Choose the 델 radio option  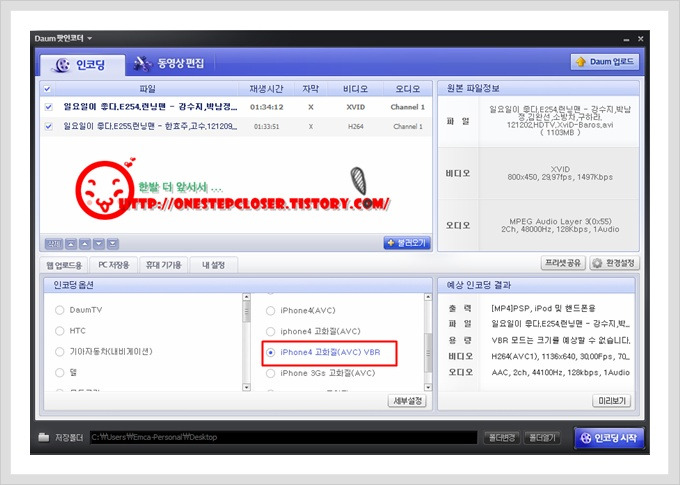pos(59,372)
